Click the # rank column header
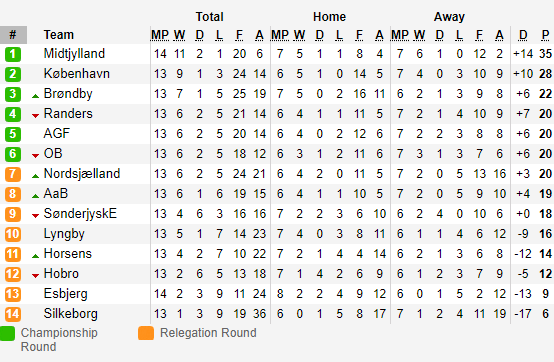The width and height of the screenshot is (554, 362). (13, 35)
